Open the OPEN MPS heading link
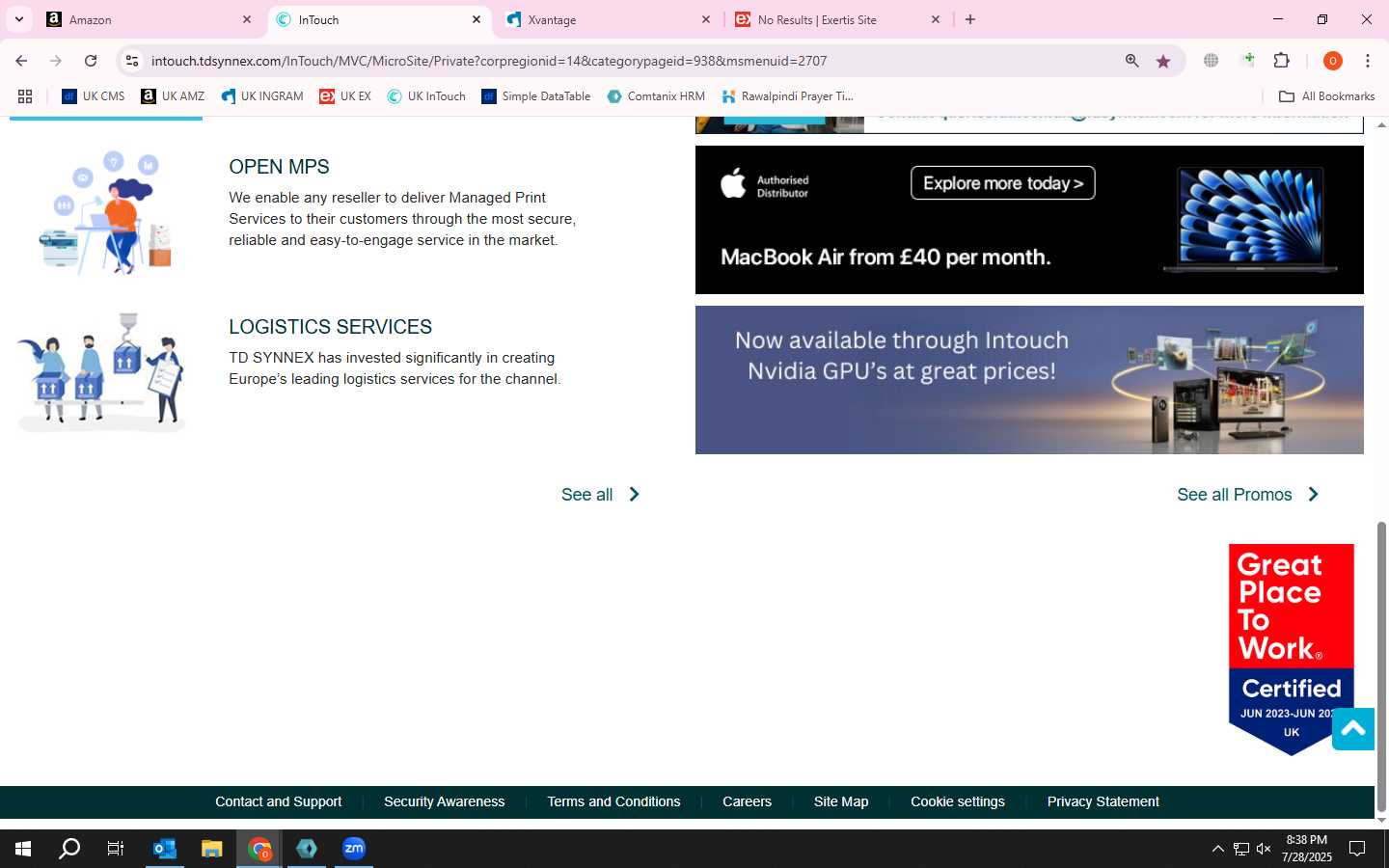 tap(279, 167)
